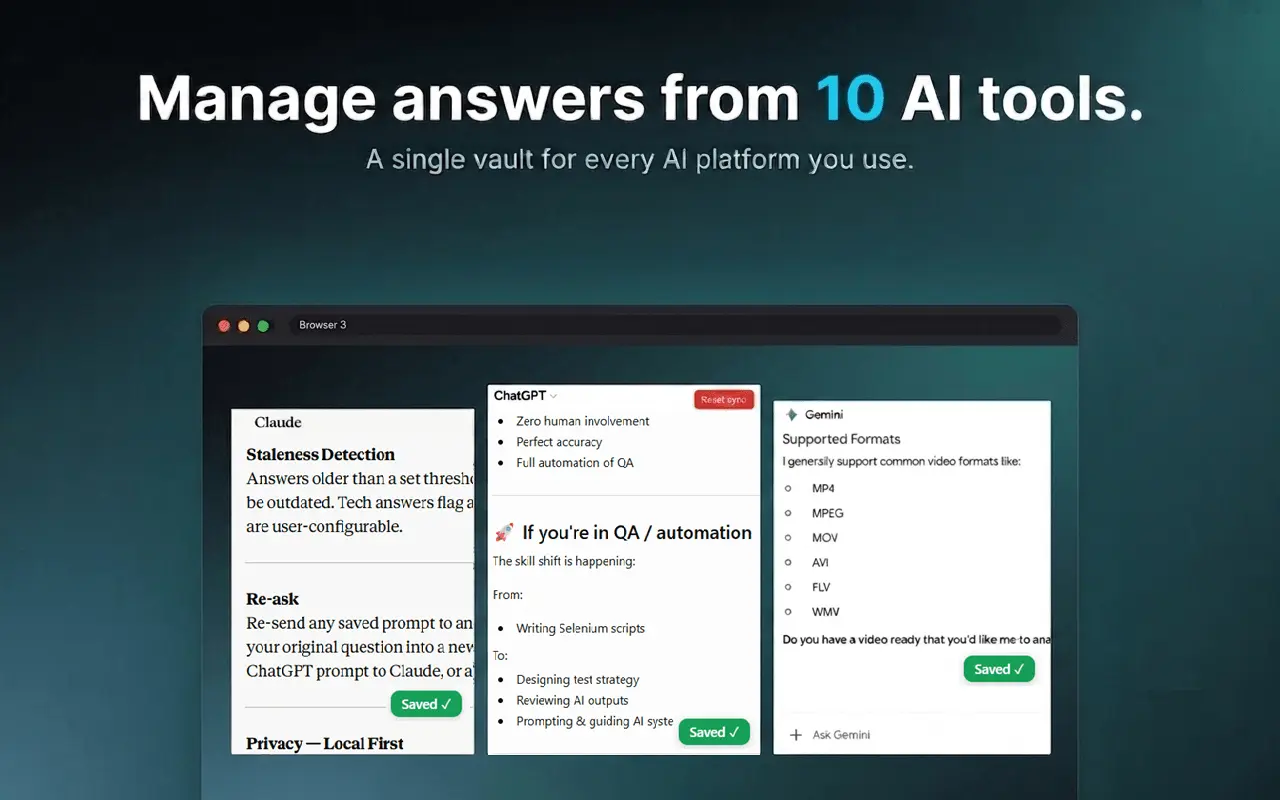Click the Claude panel title

pos(278,423)
